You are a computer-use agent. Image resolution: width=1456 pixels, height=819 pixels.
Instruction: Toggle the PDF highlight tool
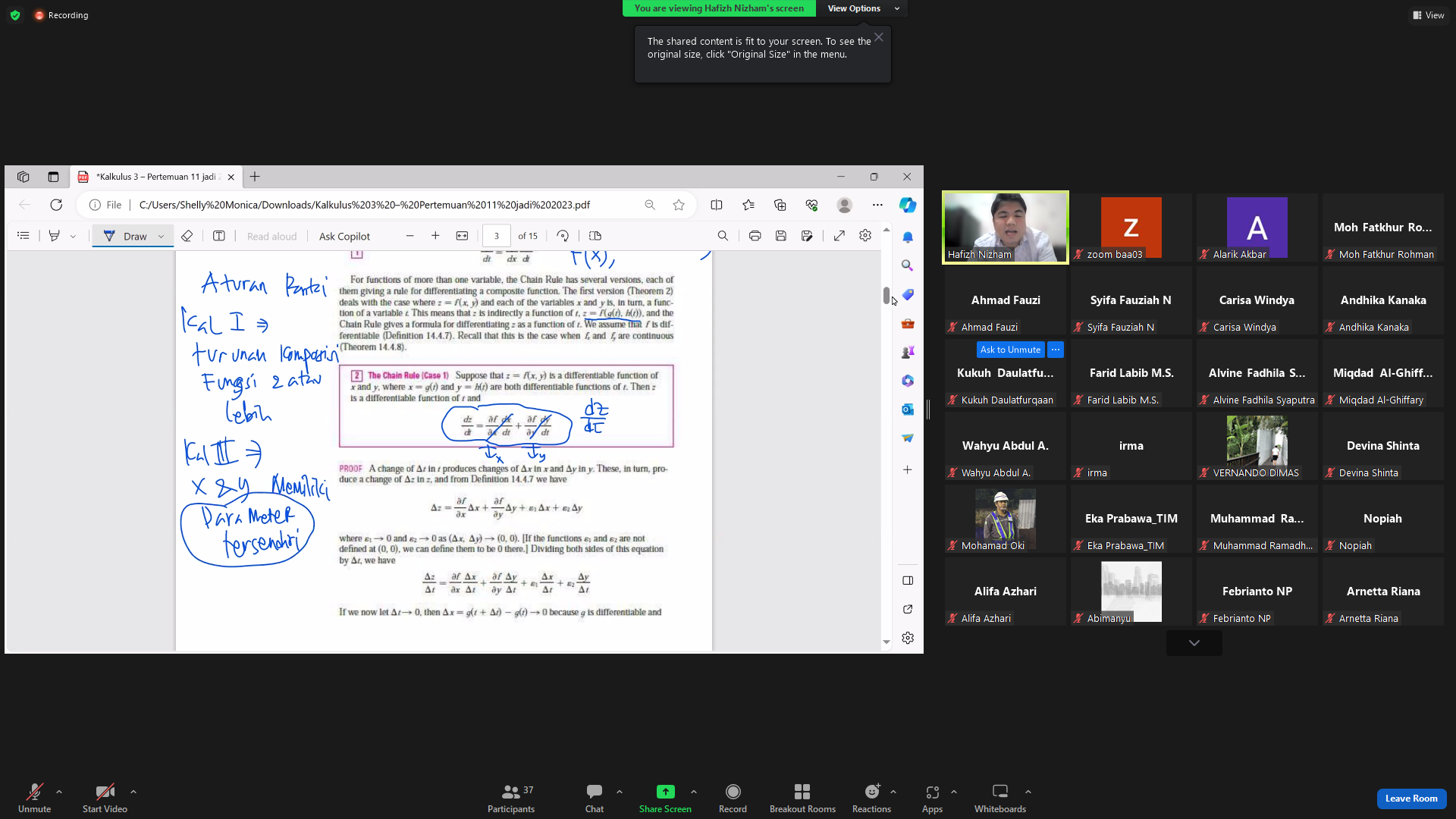(54, 236)
